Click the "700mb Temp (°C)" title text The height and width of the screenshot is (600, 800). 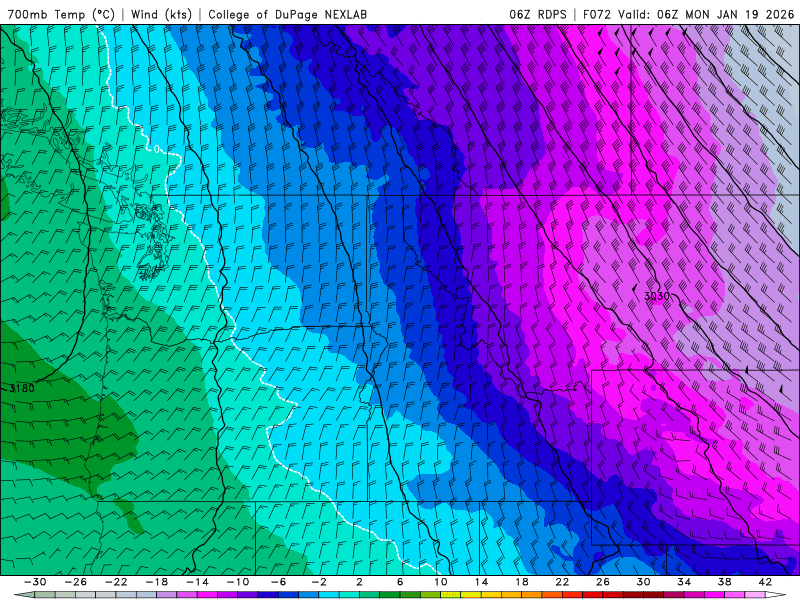coord(61,14)
